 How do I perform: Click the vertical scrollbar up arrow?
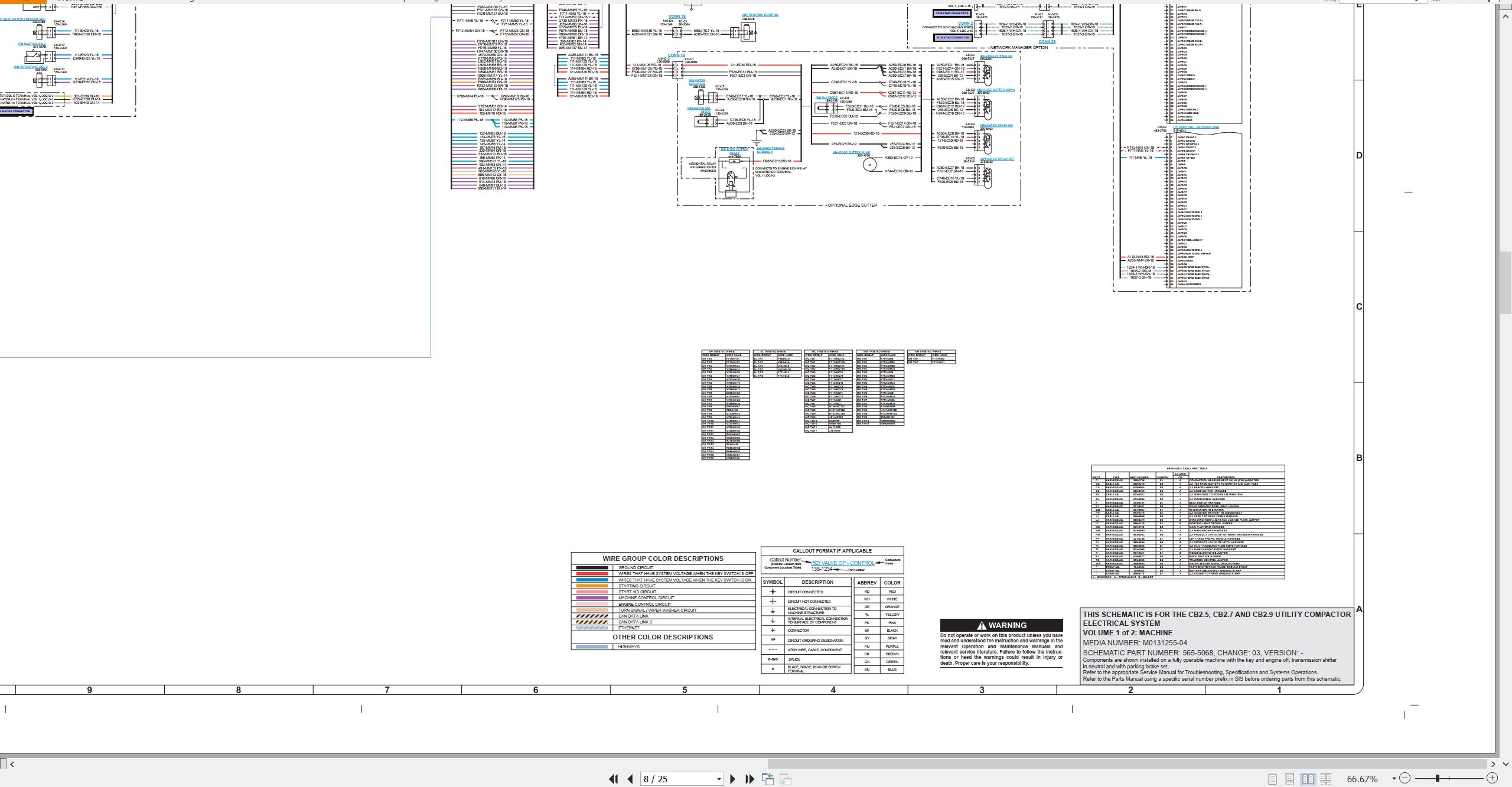tap(1506, 17)
